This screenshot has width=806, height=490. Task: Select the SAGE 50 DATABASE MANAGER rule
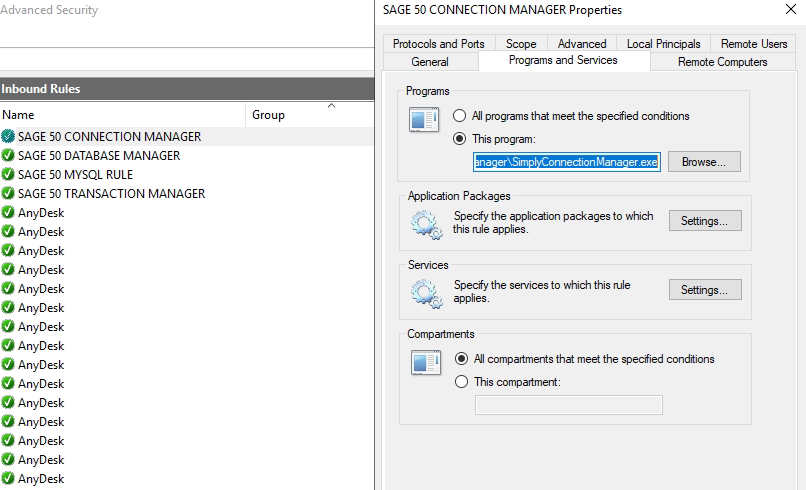point(187,155)
